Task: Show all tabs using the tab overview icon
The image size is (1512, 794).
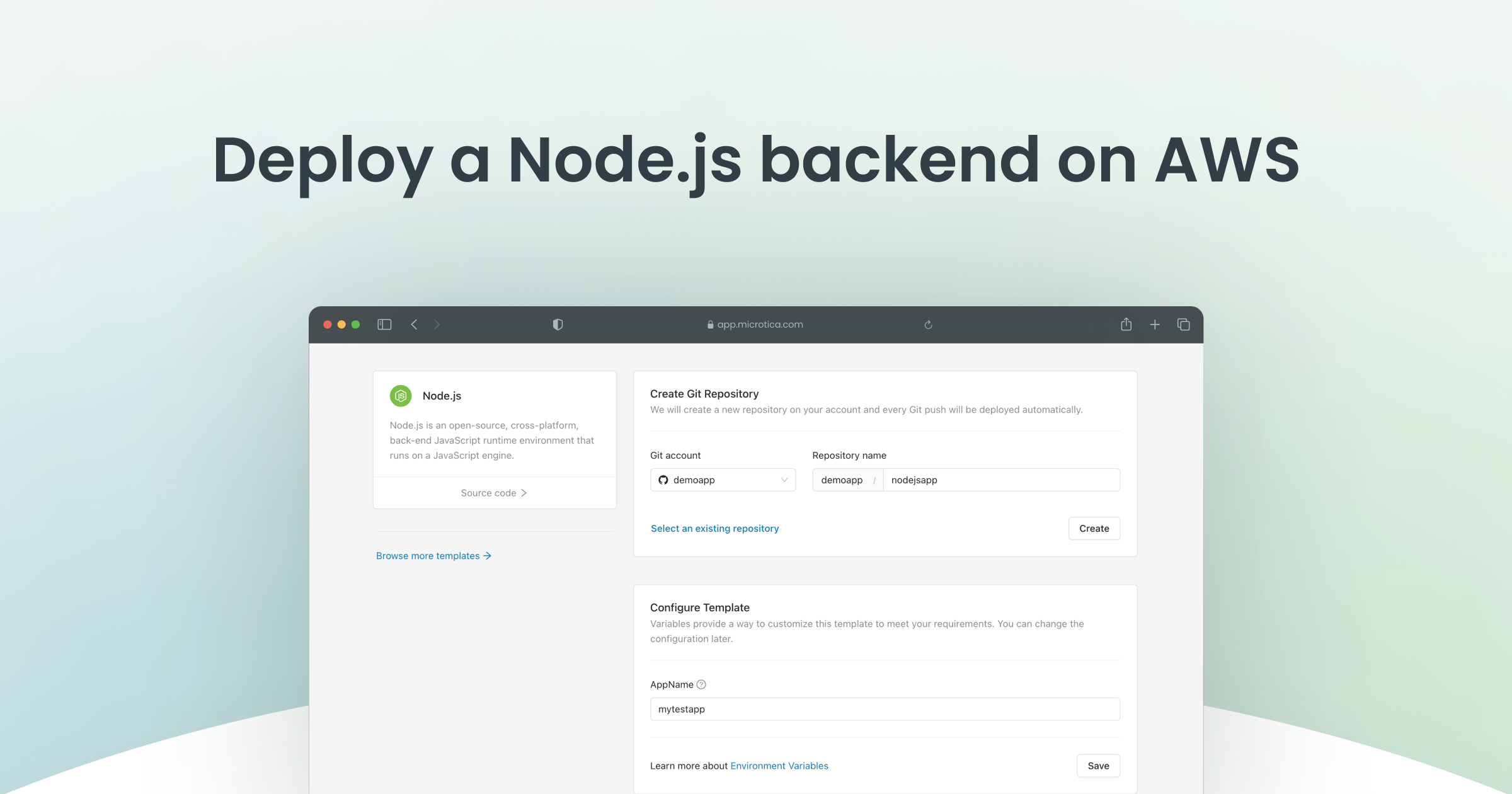Action: [x=1183, y=324]
